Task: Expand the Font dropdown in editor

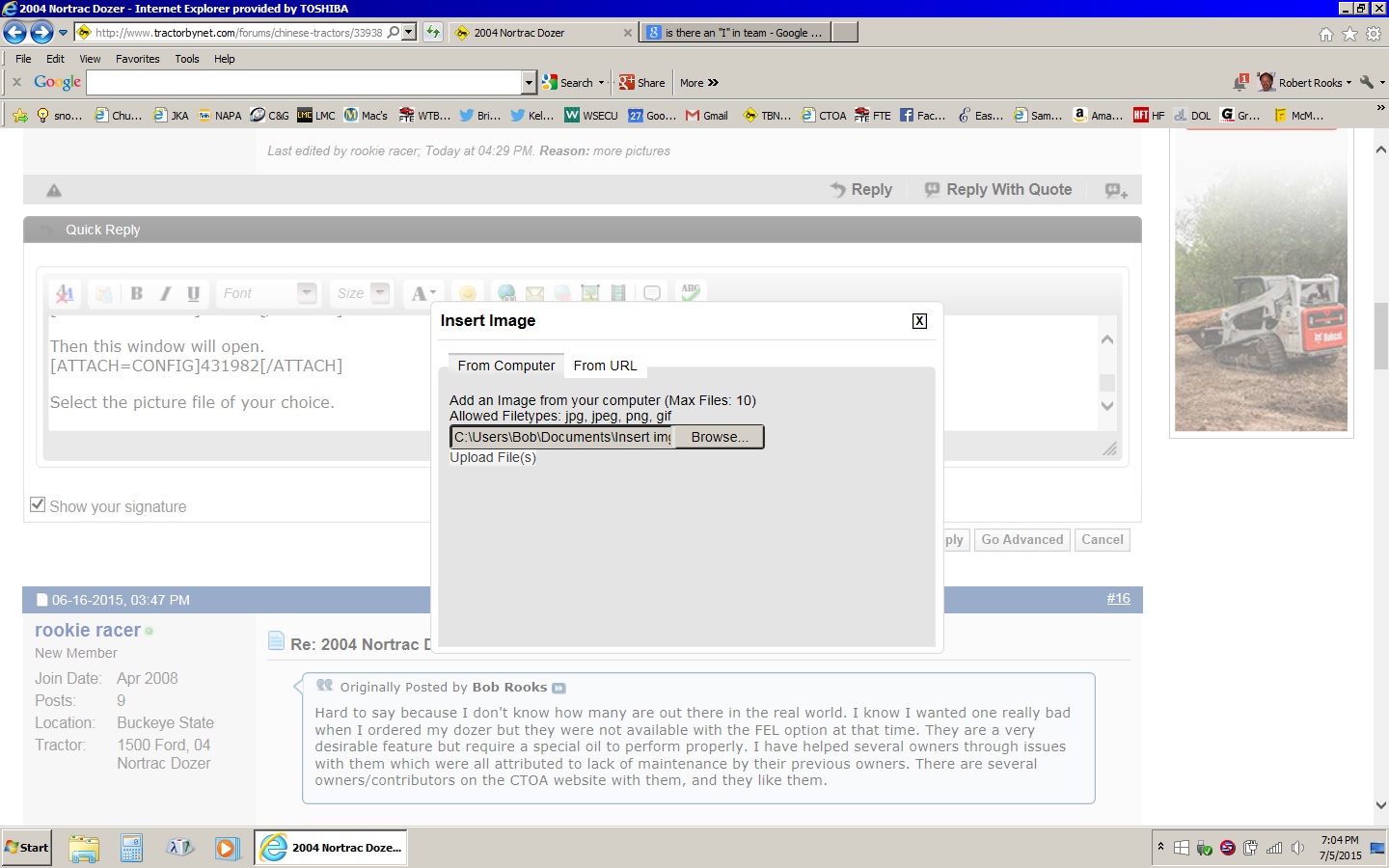Action: coord(307,292)
